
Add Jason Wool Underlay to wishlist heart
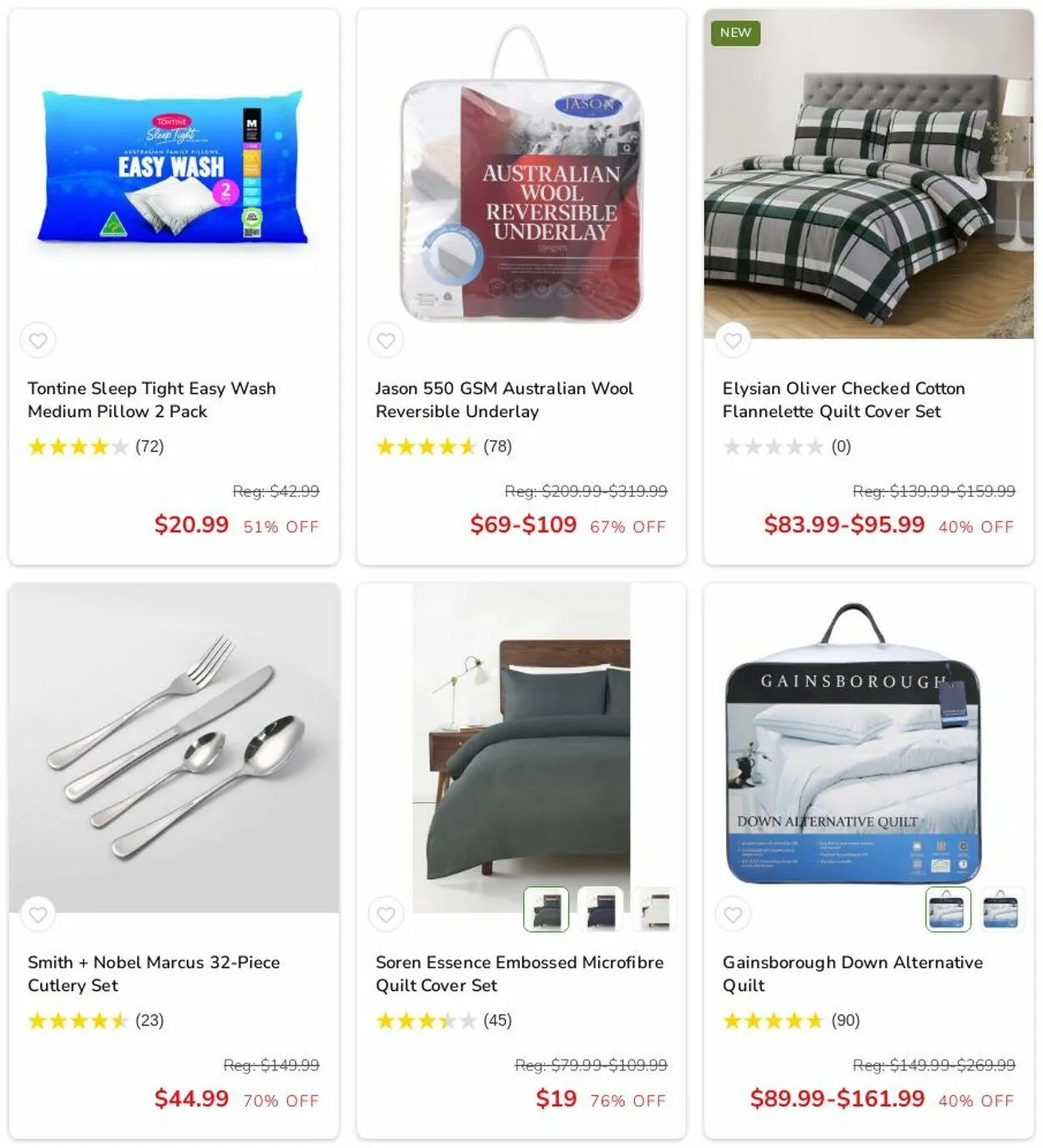tap(385, 340)
